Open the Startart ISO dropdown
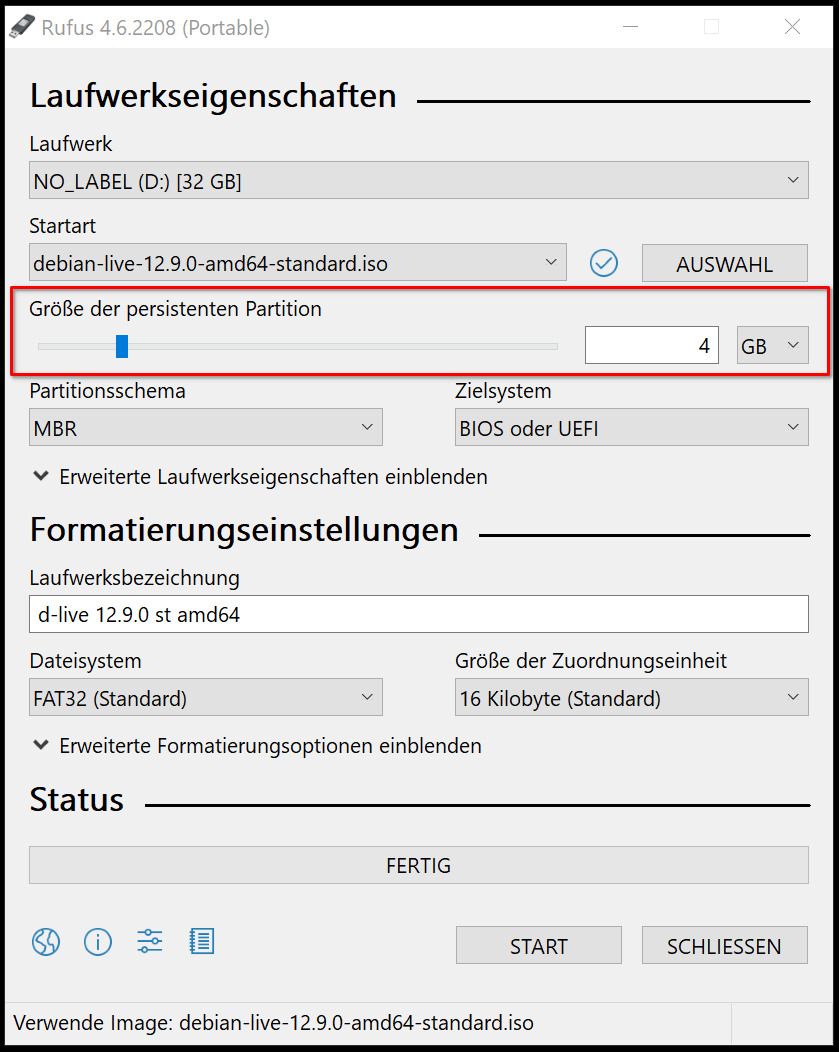This screenshot has height=1052, width=839. (x=297, y=263)
